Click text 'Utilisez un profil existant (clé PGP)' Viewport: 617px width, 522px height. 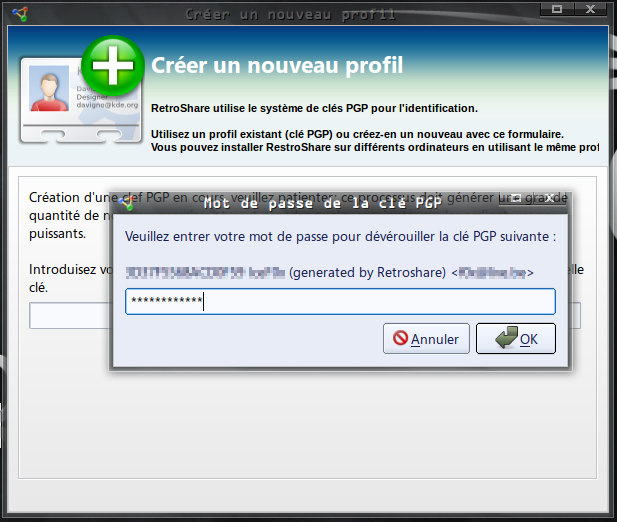tap(242, 134)
